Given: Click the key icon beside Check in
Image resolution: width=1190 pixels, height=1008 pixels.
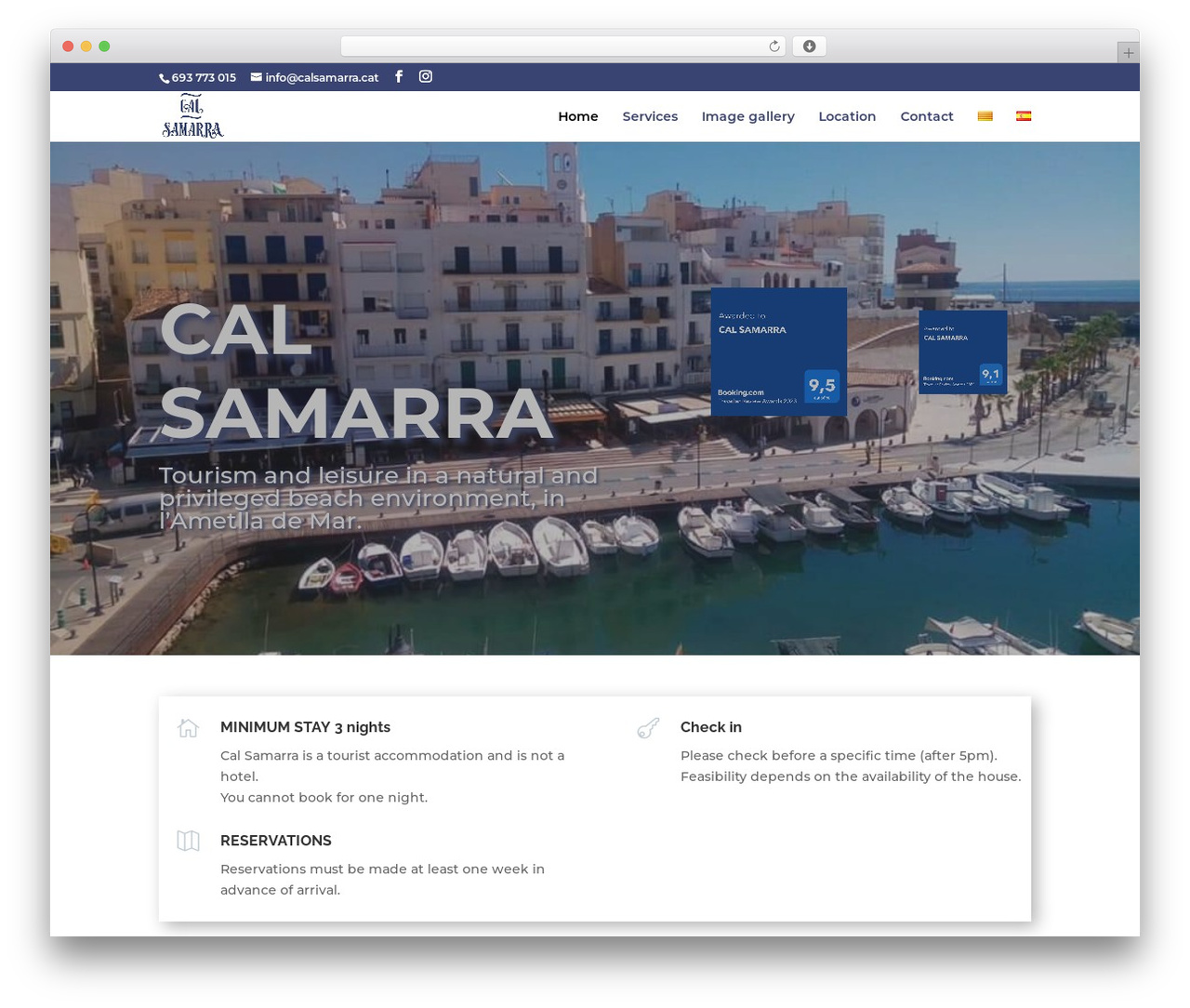Looking at the screenshot, I should 648,728.
